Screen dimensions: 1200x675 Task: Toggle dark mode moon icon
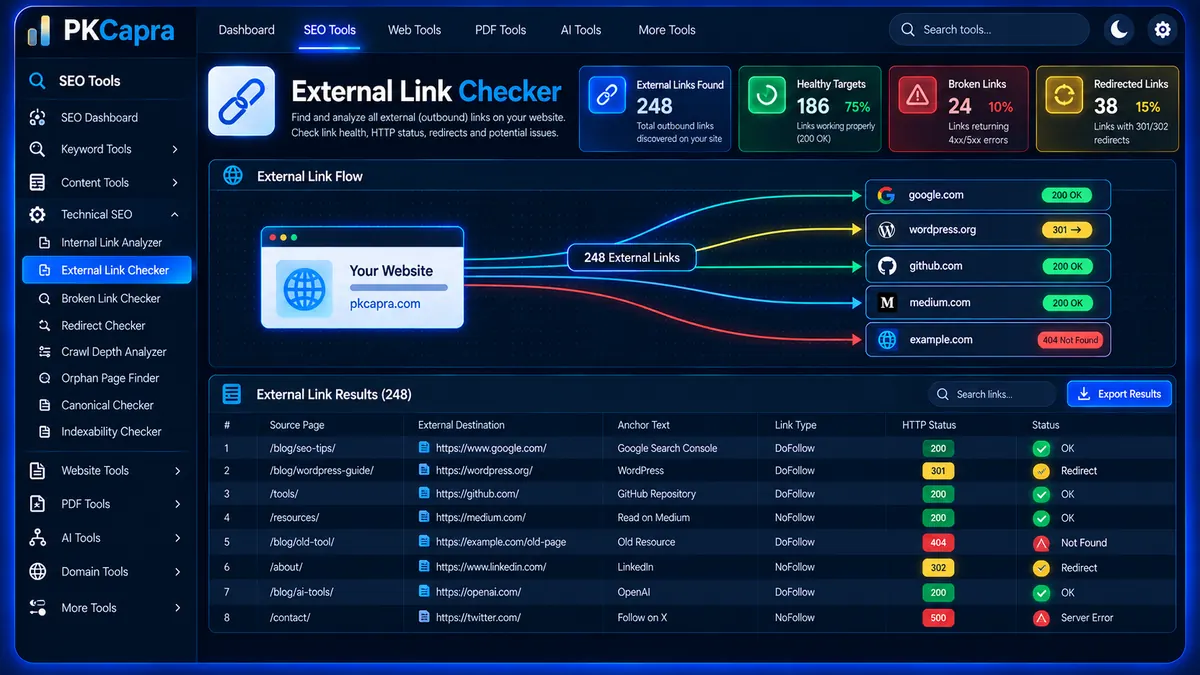[1119, 30]
